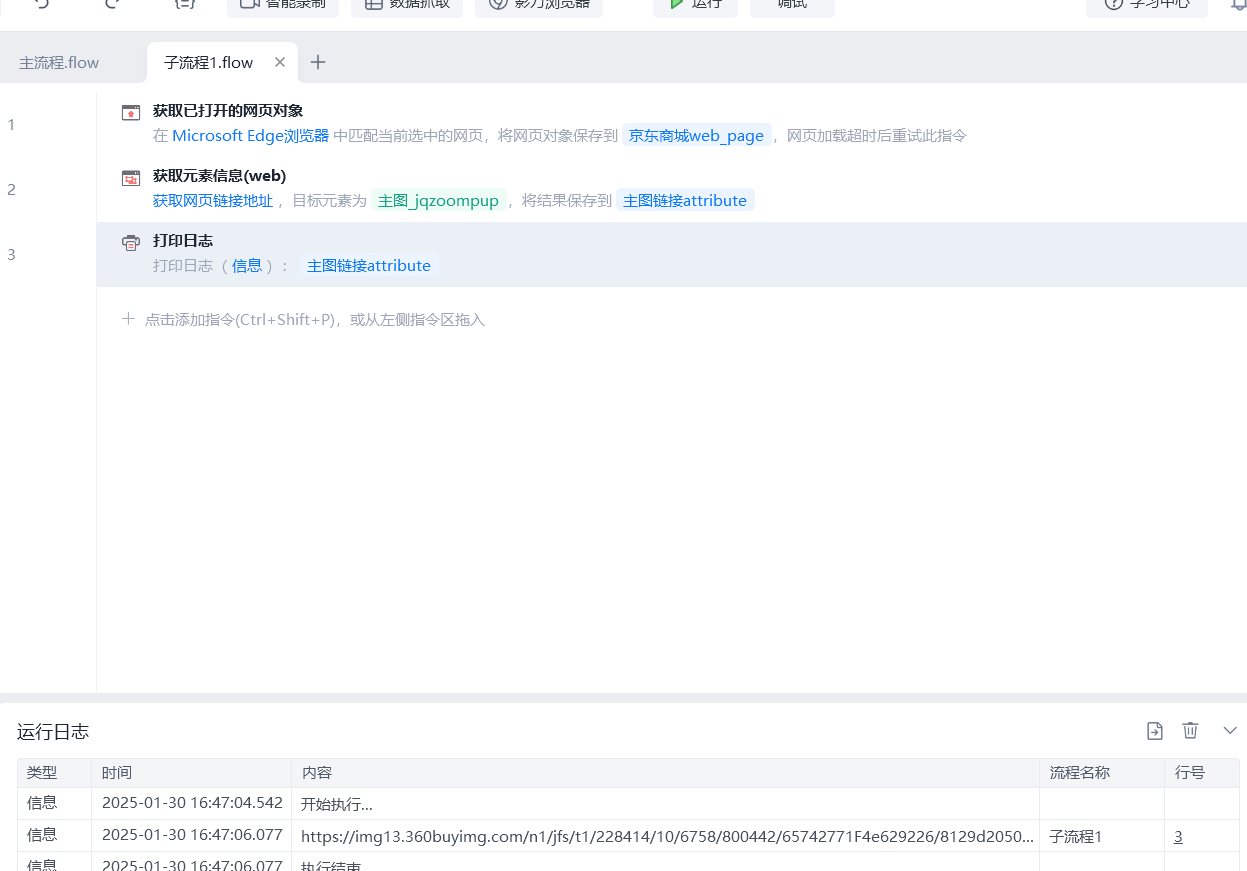Viewport: 1247px width, 871px height.
Task: Collapse the 运行日志 panel with chevron
Action: tap(1230, 731)
